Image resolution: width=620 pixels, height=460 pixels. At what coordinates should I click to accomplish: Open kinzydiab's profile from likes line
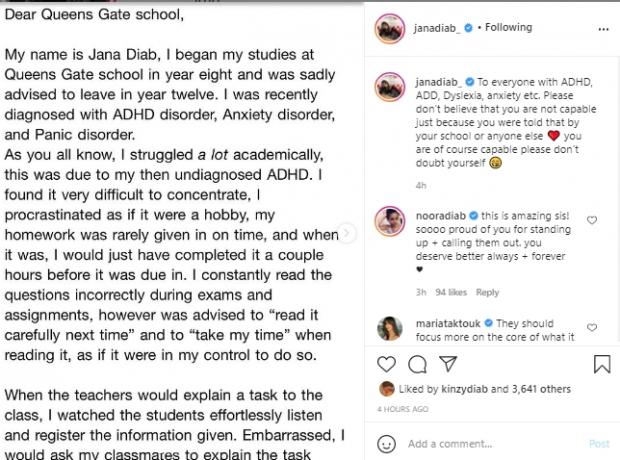[461, 390]
